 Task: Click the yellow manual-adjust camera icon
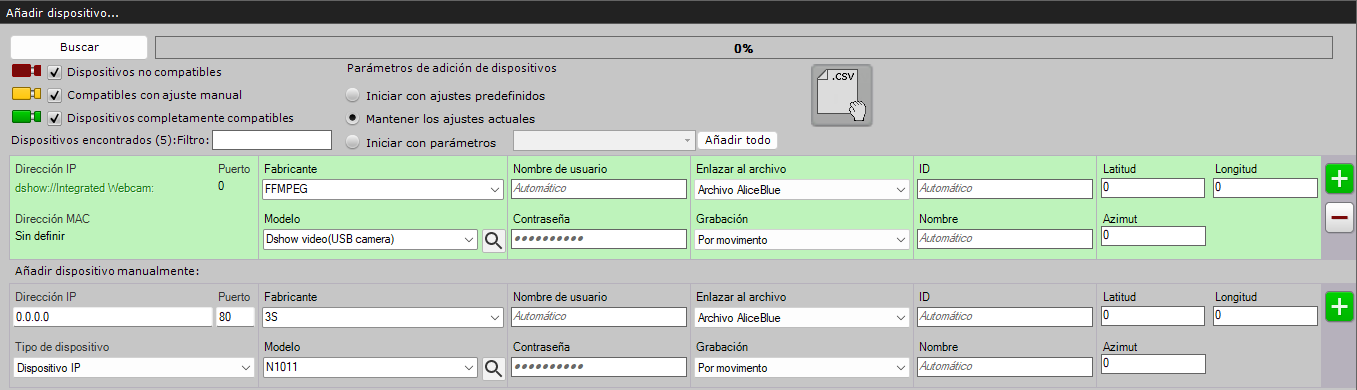(x=26, y=95)
